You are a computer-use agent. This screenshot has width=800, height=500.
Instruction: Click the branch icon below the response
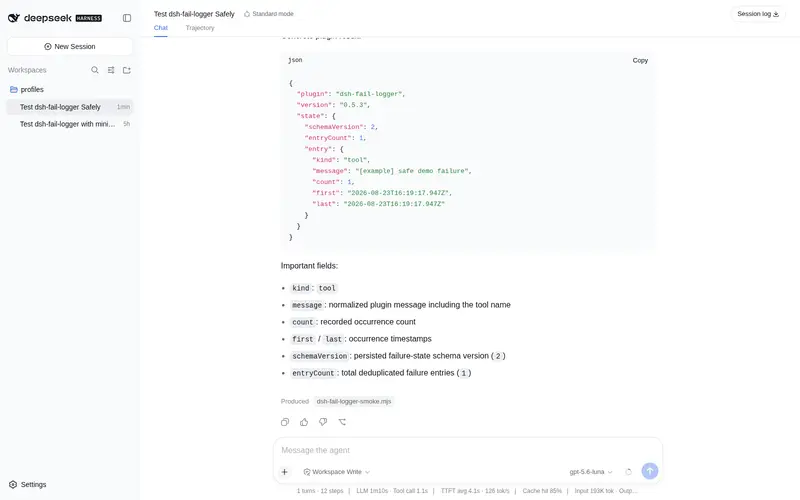342,422
